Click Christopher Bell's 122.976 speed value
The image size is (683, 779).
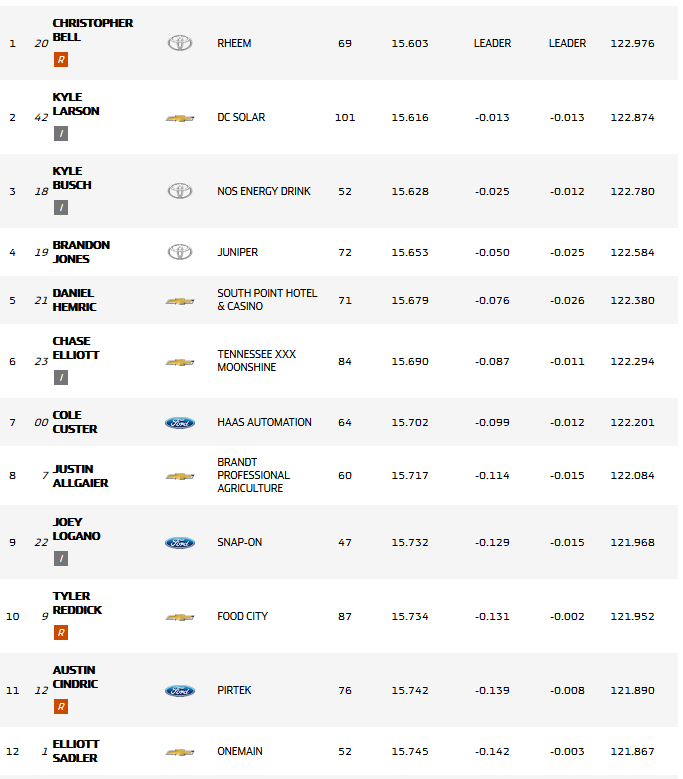coord(632,43)
